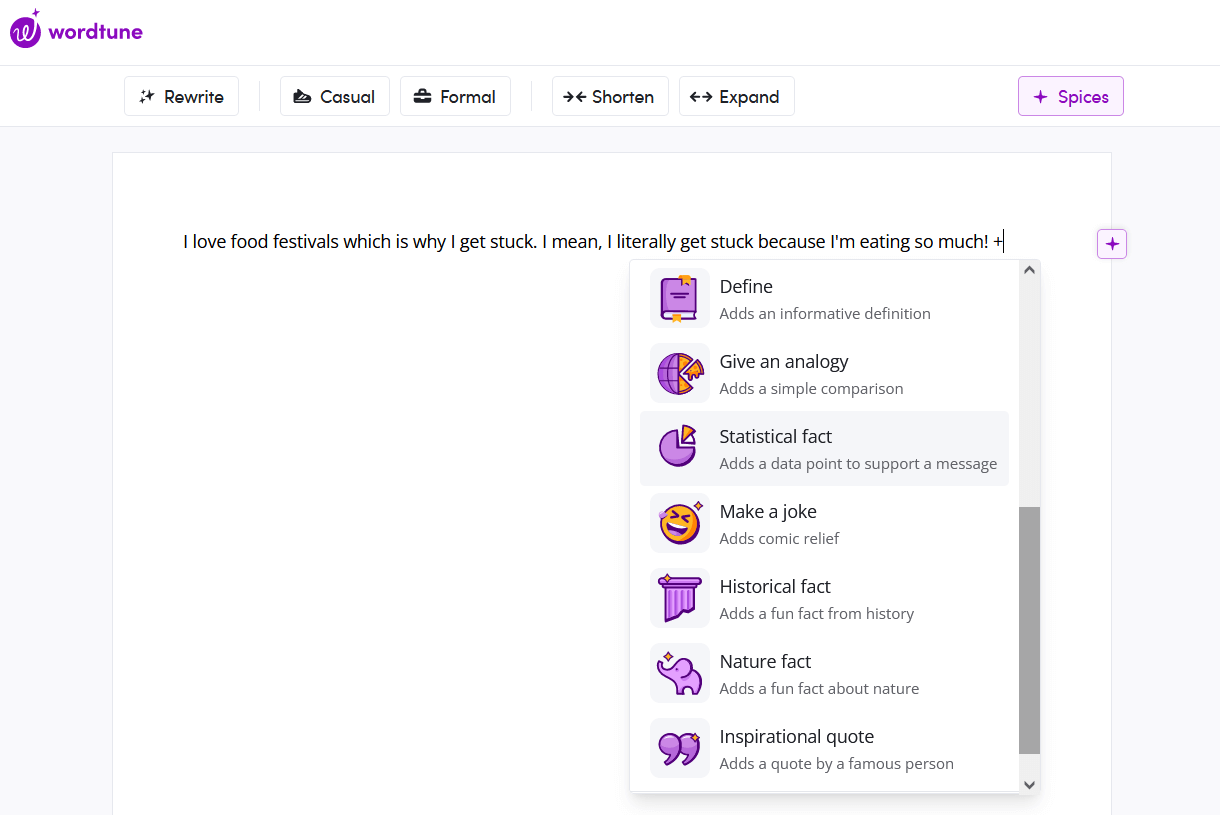Click the Nature fact elephant icon
This screenshot has width=1220, height=815.
[680, 673]
